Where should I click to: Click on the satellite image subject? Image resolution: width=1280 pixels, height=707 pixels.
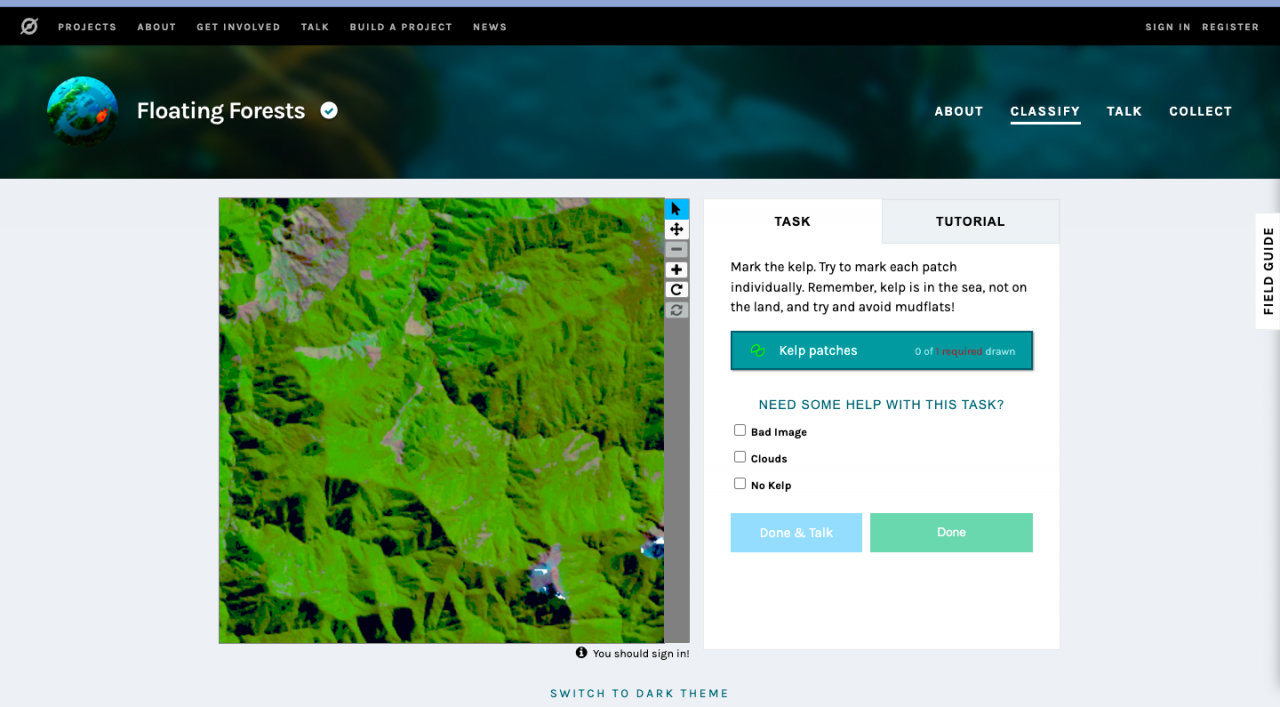(x=441, y=420)
